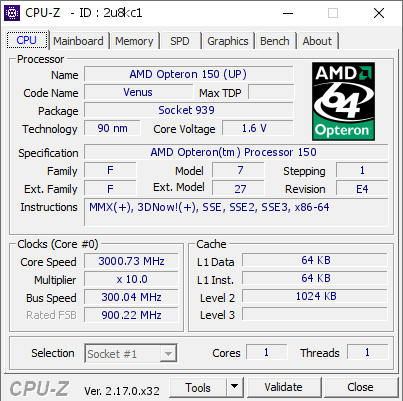Click the Package value Socket 939
403x401 pixels.
pos(189,110)
